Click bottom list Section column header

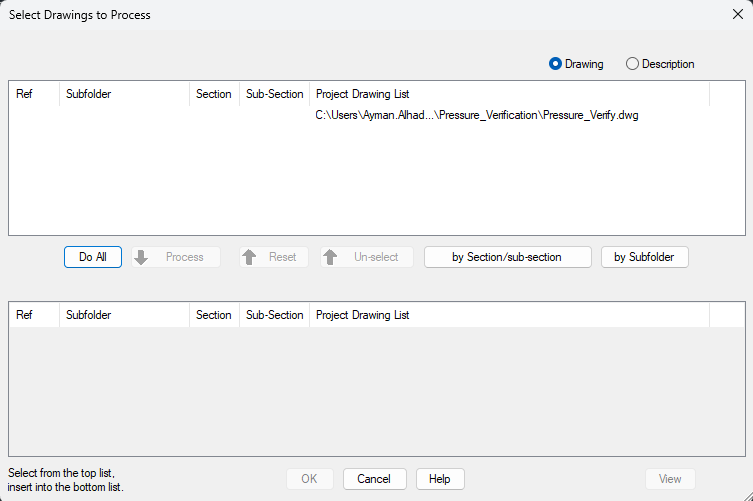(214, 315)
